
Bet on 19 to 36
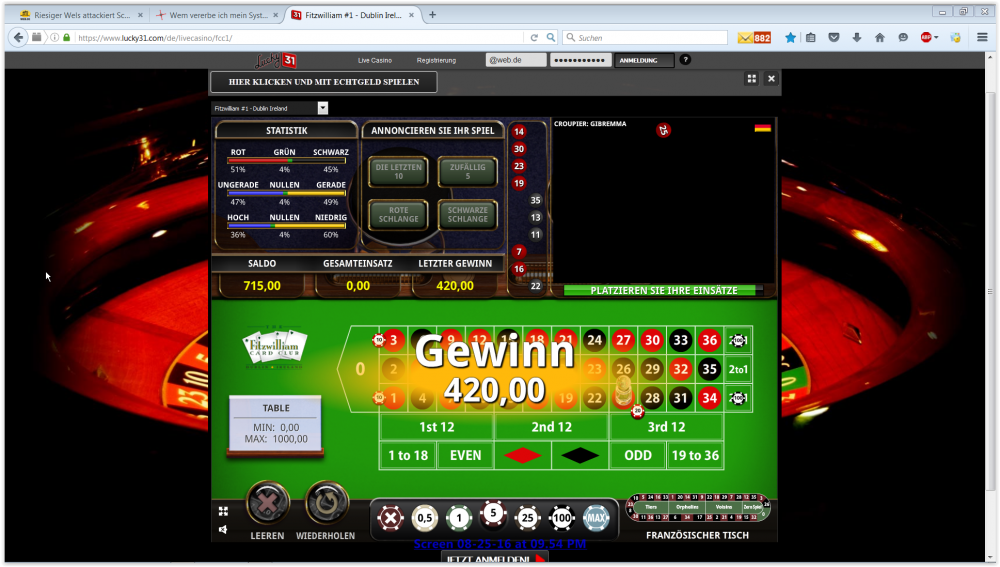pyautogui.click(x=695, y=455)
